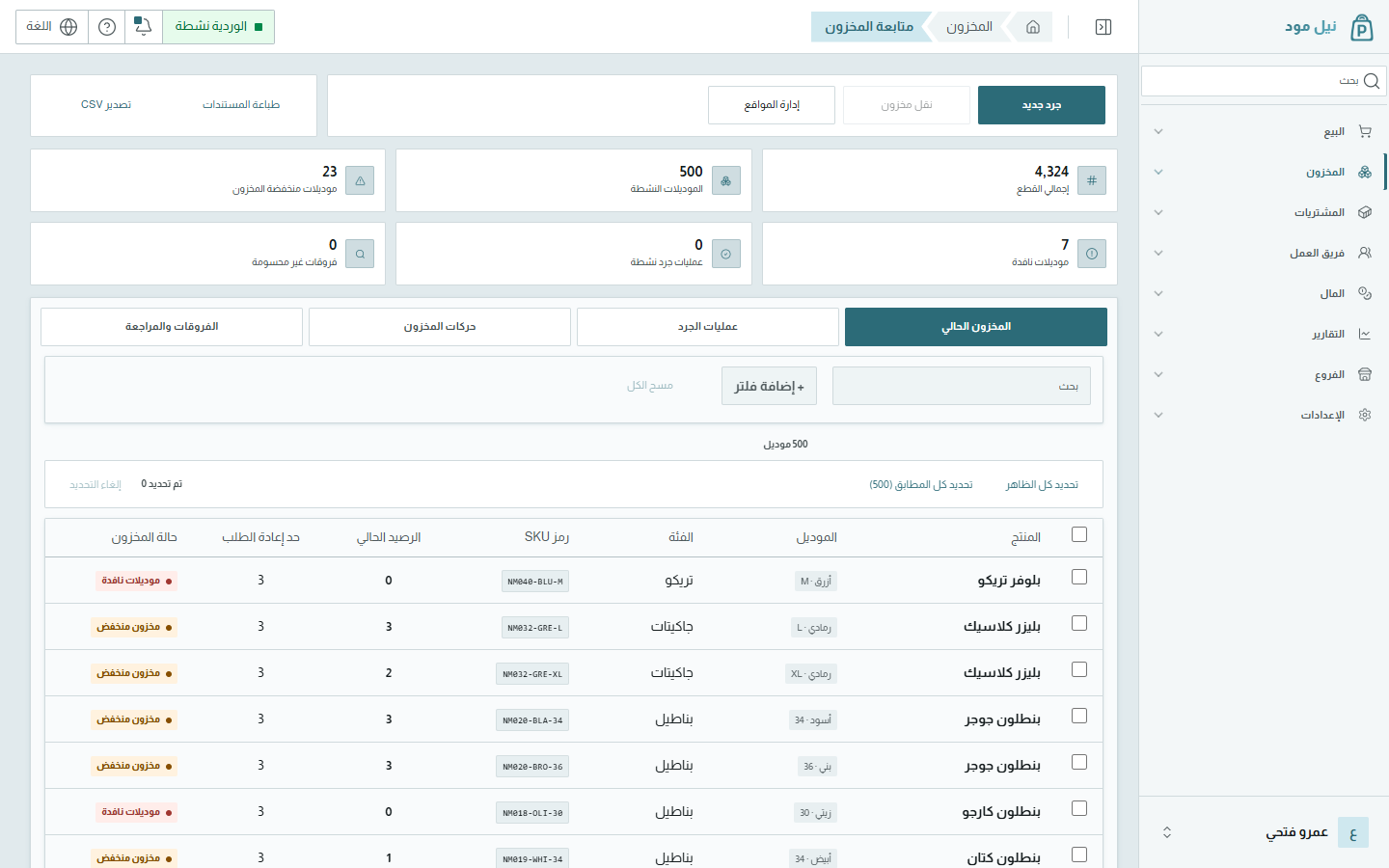Screen dimensions: 1389x868
Task: Click the نيل مود logo icon
Action: click(1361, 27)
